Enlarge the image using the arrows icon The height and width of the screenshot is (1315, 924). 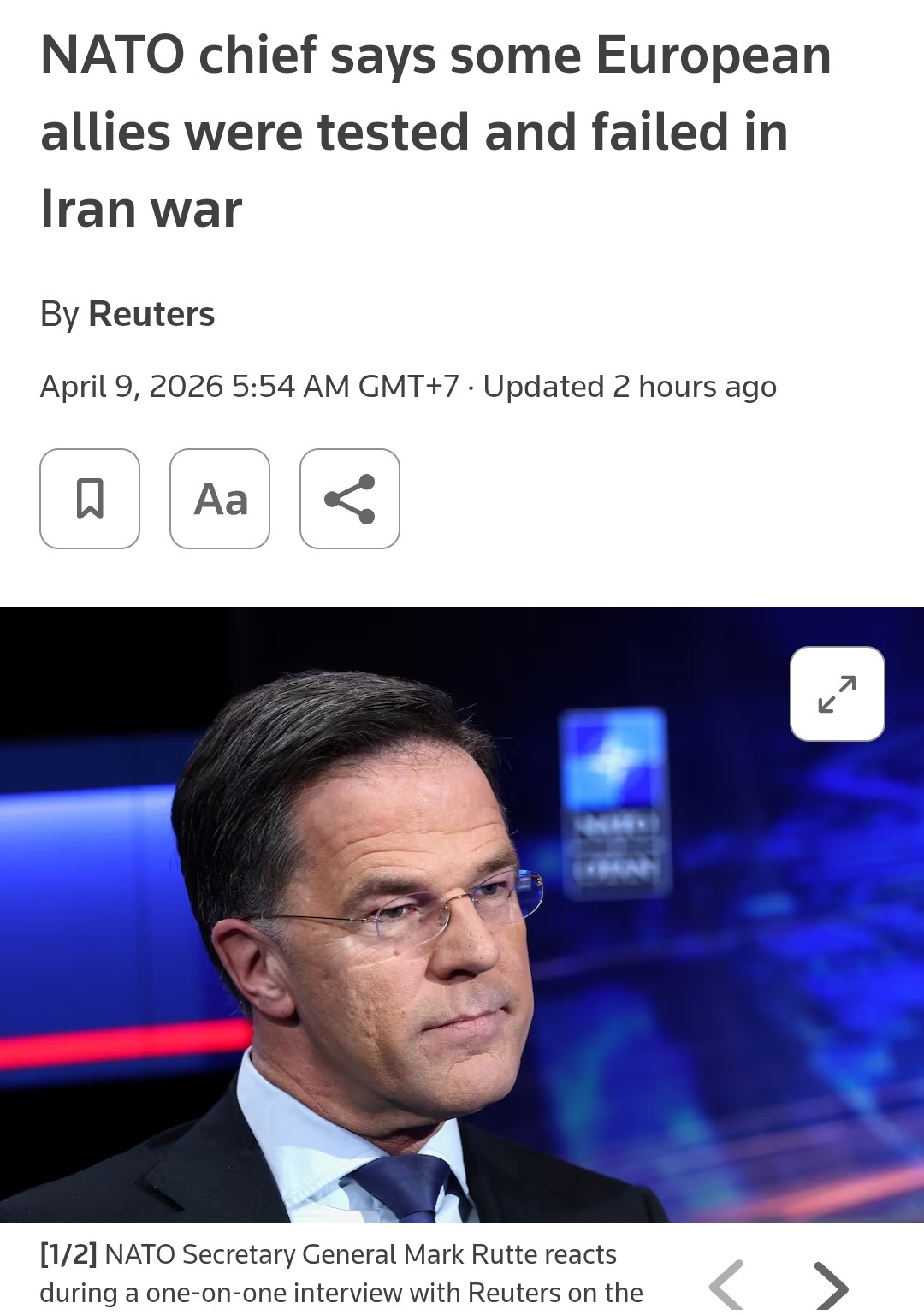(x=838, y=694)
